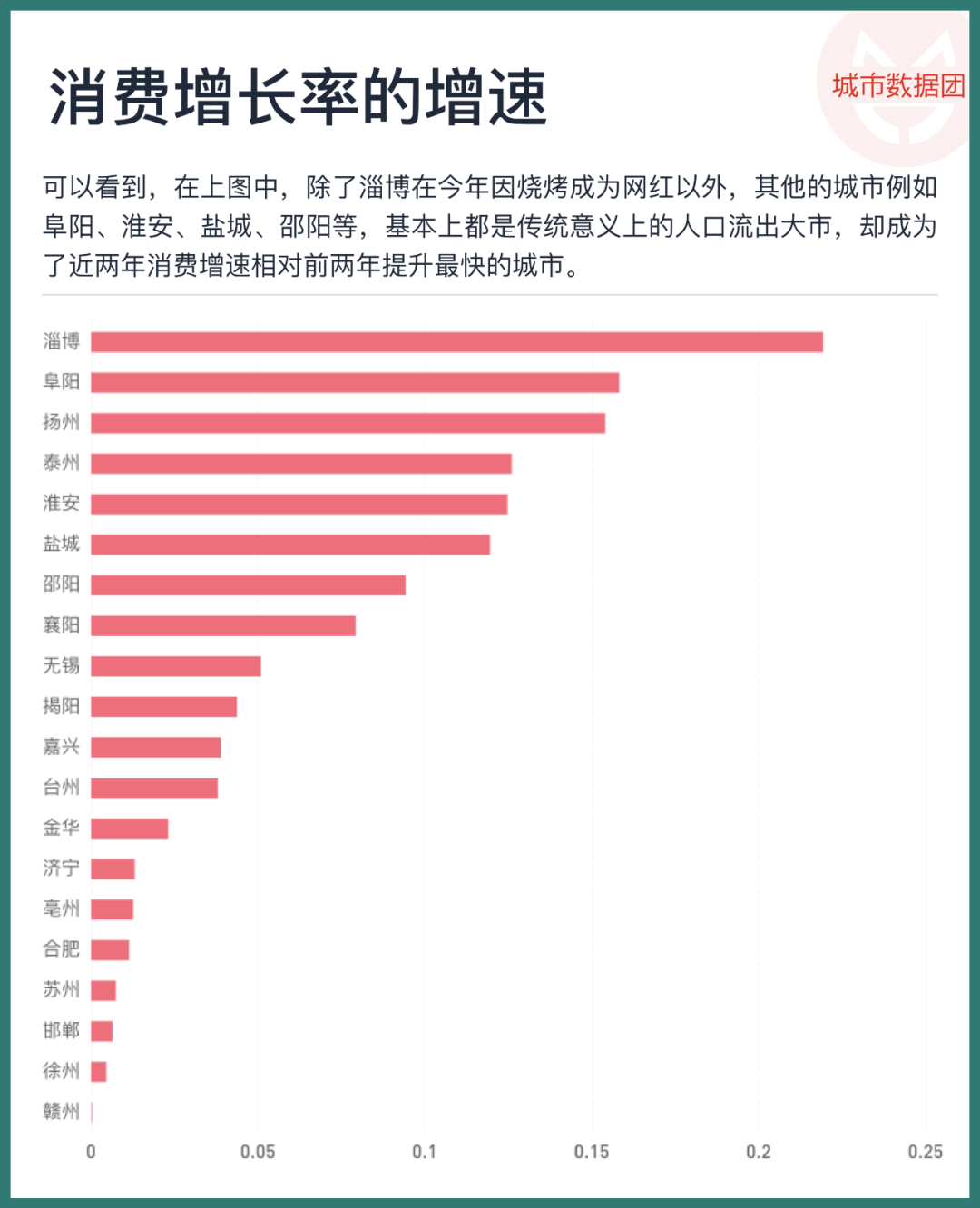Click the 扬州 bar
The width and height of the screenshot is (980, 1208).
click(x=348, y=423)
